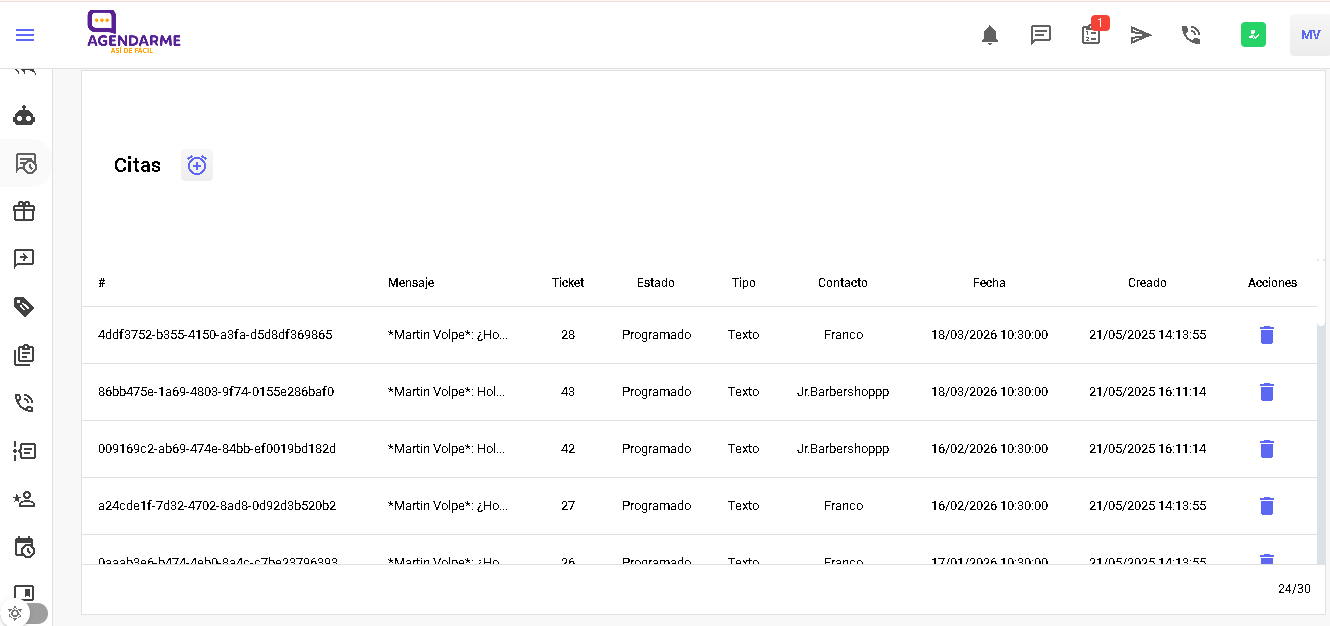Open the task list icon with badge
1330x626 pixels.
point(1093,33)
